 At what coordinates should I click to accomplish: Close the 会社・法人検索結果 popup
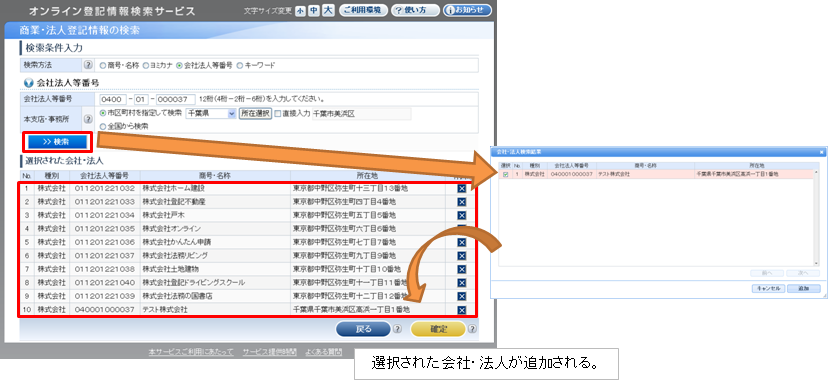tap(821, 152)
